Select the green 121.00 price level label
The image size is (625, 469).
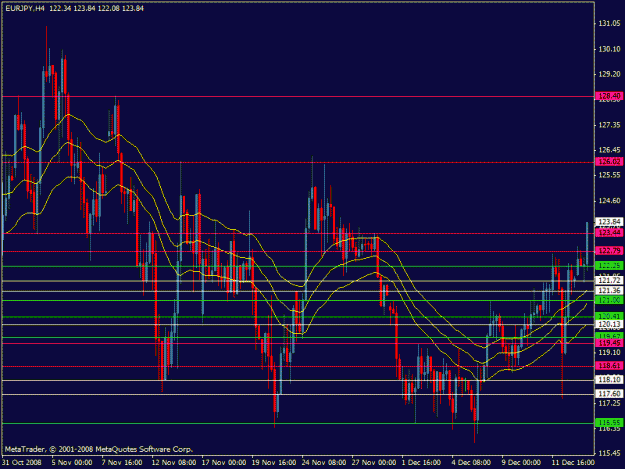point(609,300)
